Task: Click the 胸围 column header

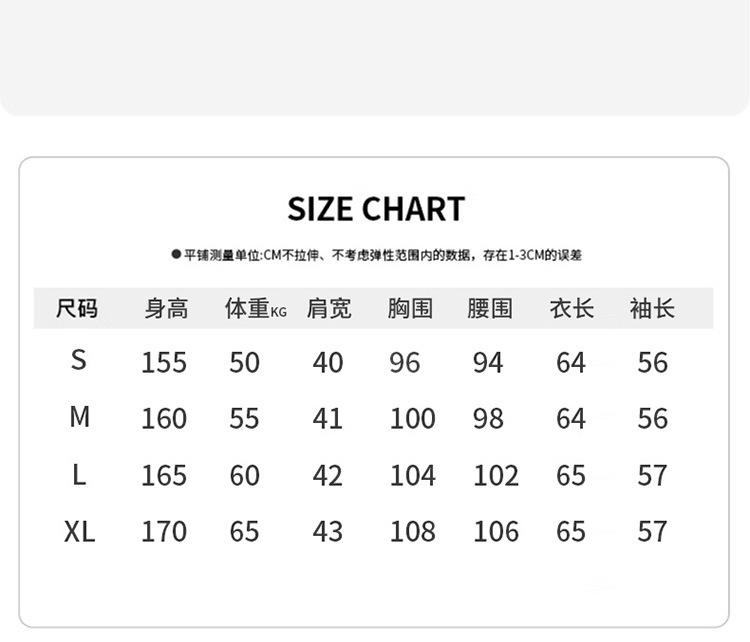Action: pos(410,309)
